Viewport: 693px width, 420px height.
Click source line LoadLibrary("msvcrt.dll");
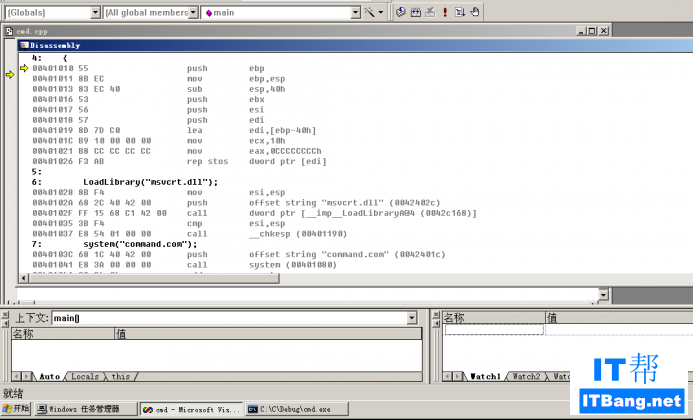pyautogui.click(x=151, y=182)
